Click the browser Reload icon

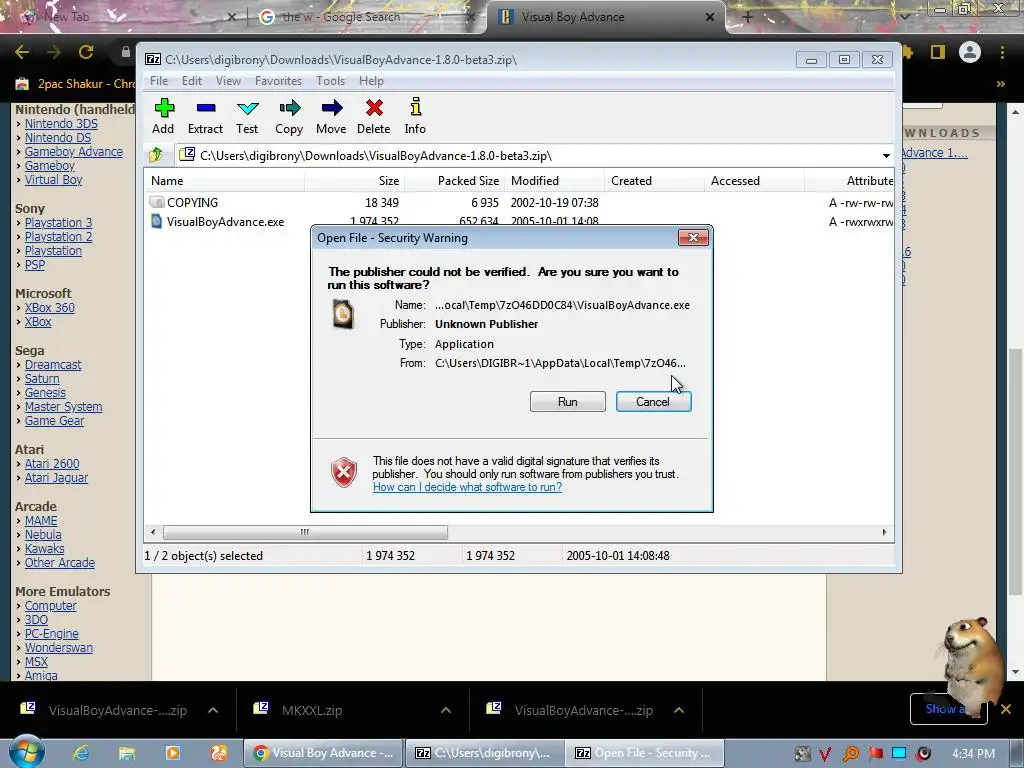click(x=86, y=52)
